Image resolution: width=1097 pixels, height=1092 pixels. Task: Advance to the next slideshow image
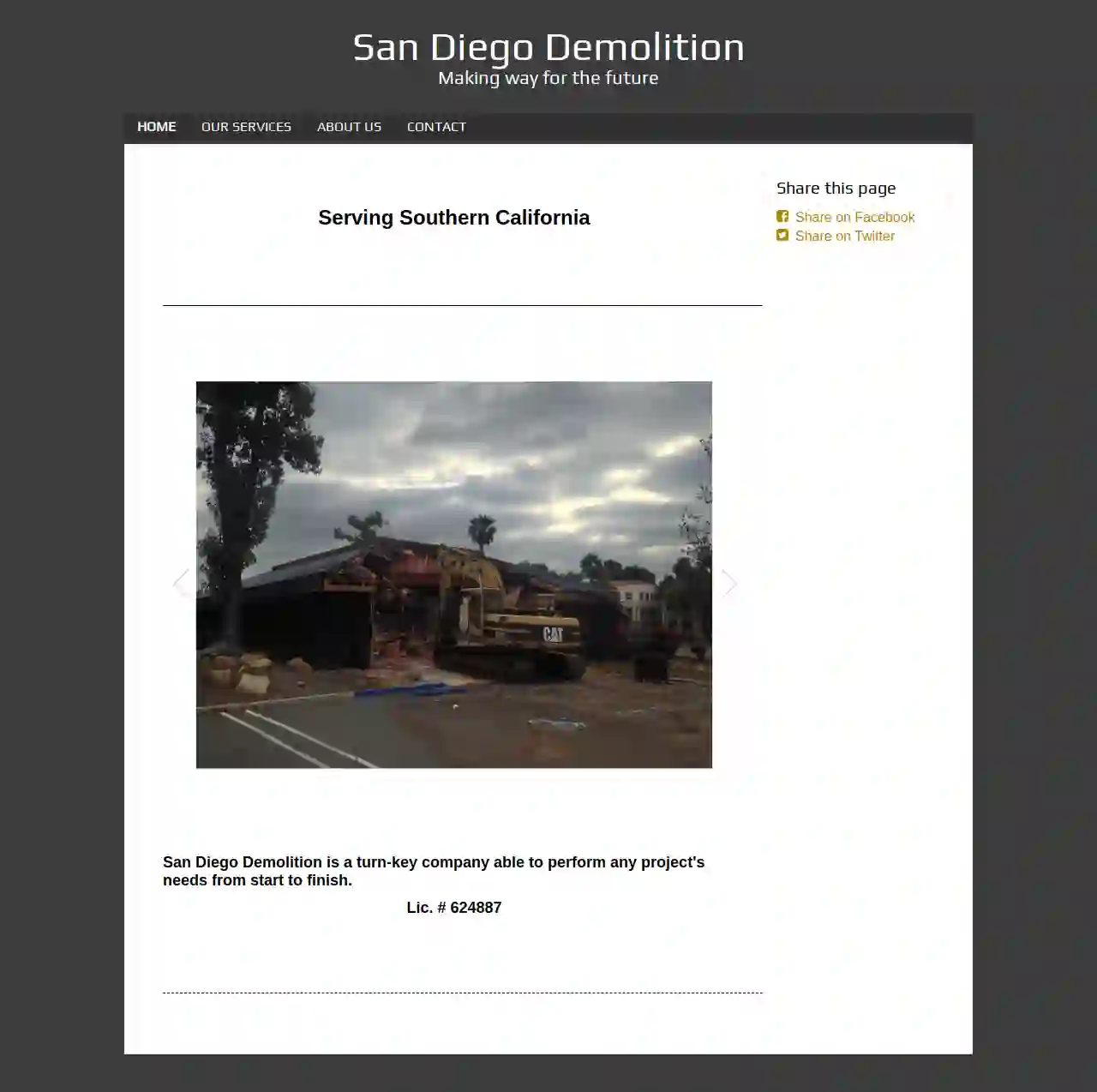tap(728, 583)
